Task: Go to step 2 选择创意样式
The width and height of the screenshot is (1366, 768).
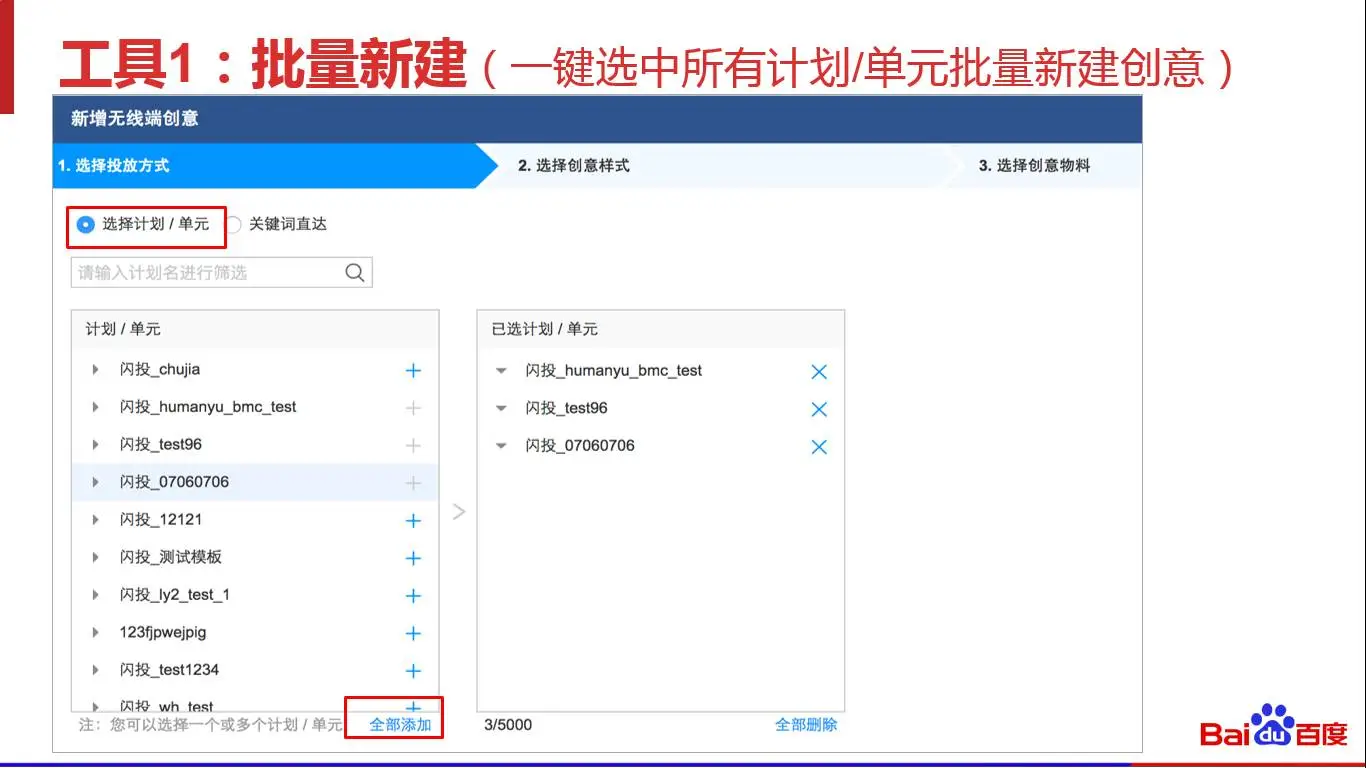Action: (574, 166)
